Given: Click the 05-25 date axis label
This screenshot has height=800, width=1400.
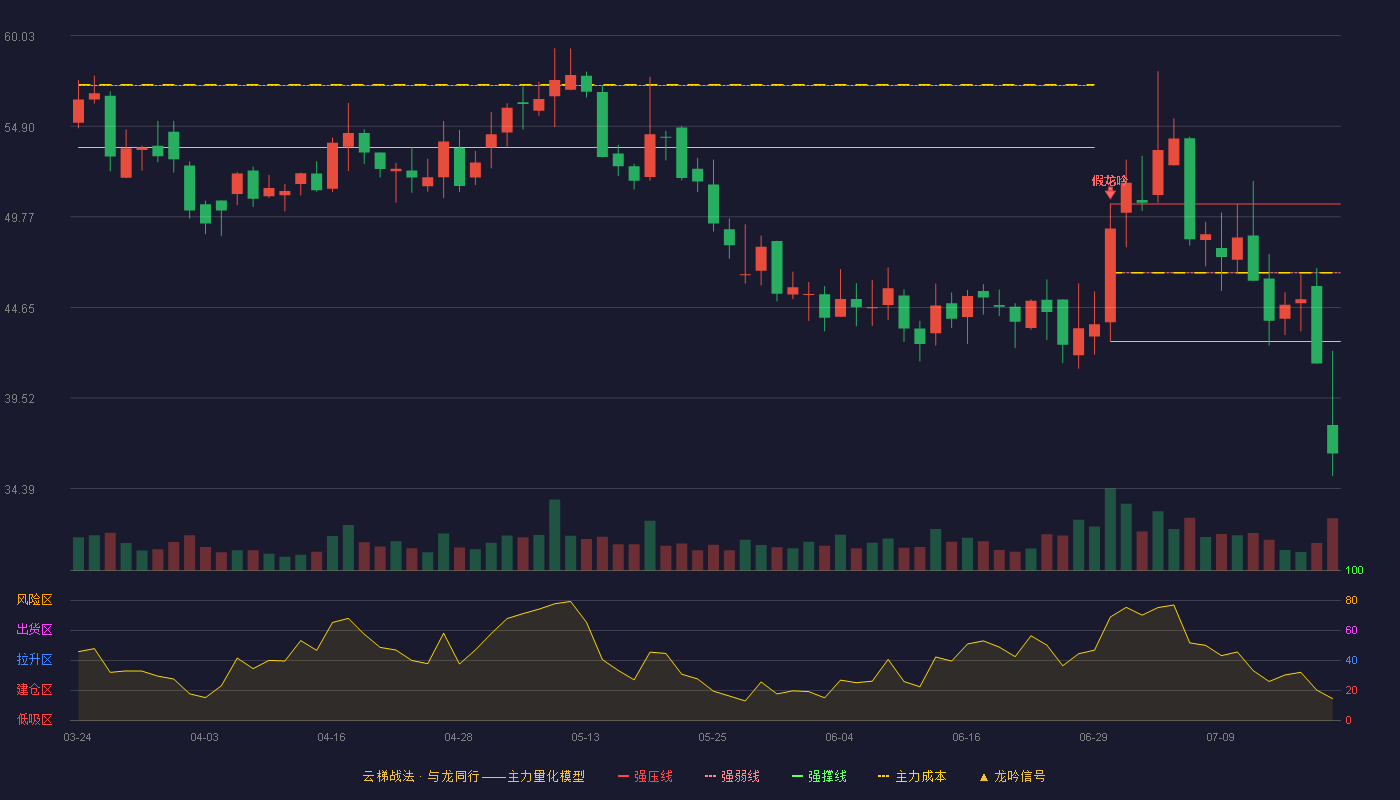Looking at the screenshot, I should [712, 737].
